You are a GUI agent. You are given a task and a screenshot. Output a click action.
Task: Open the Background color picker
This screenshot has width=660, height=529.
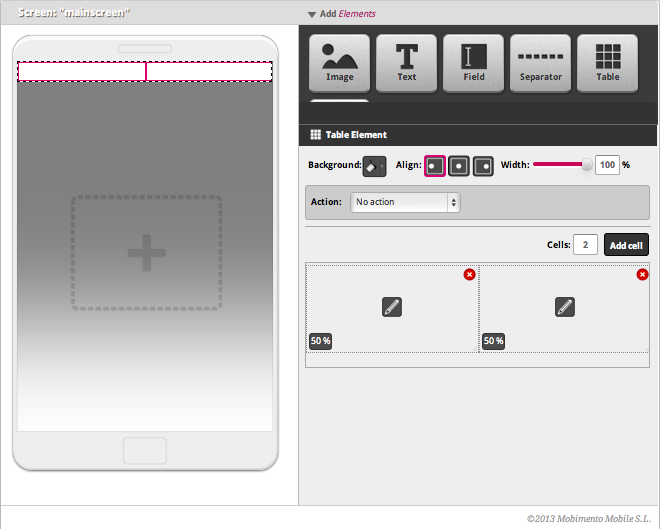click(374, 166)
